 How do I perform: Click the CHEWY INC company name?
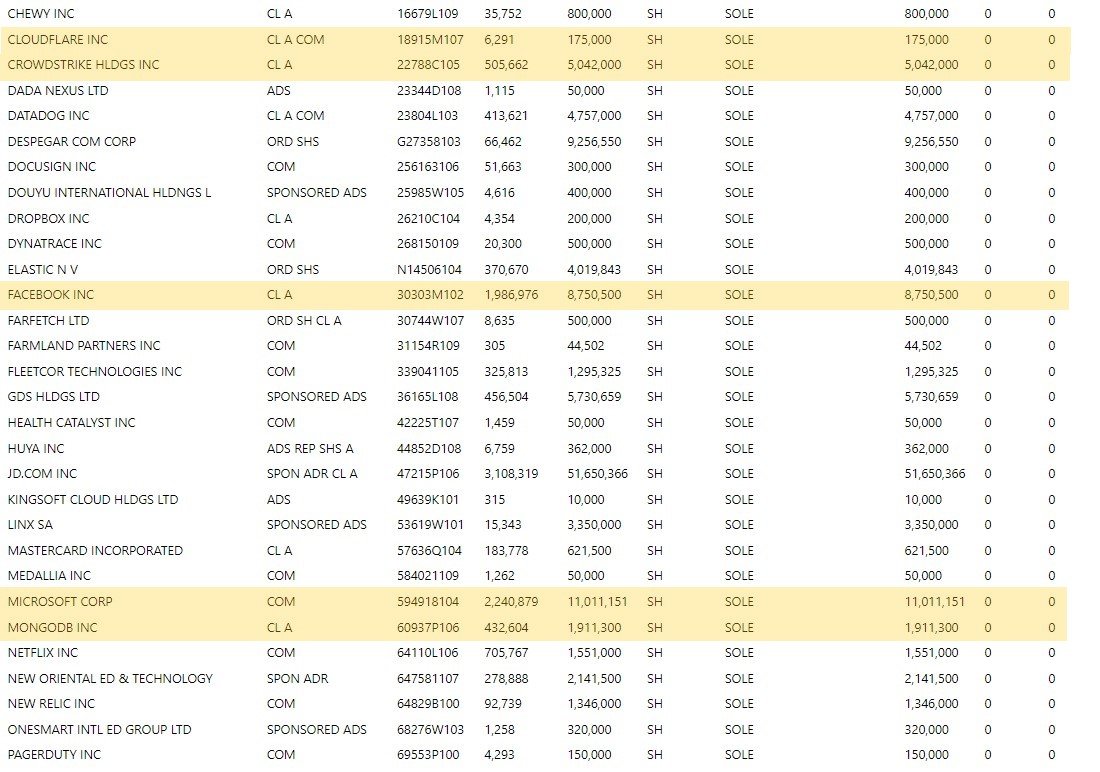point(40,14)
